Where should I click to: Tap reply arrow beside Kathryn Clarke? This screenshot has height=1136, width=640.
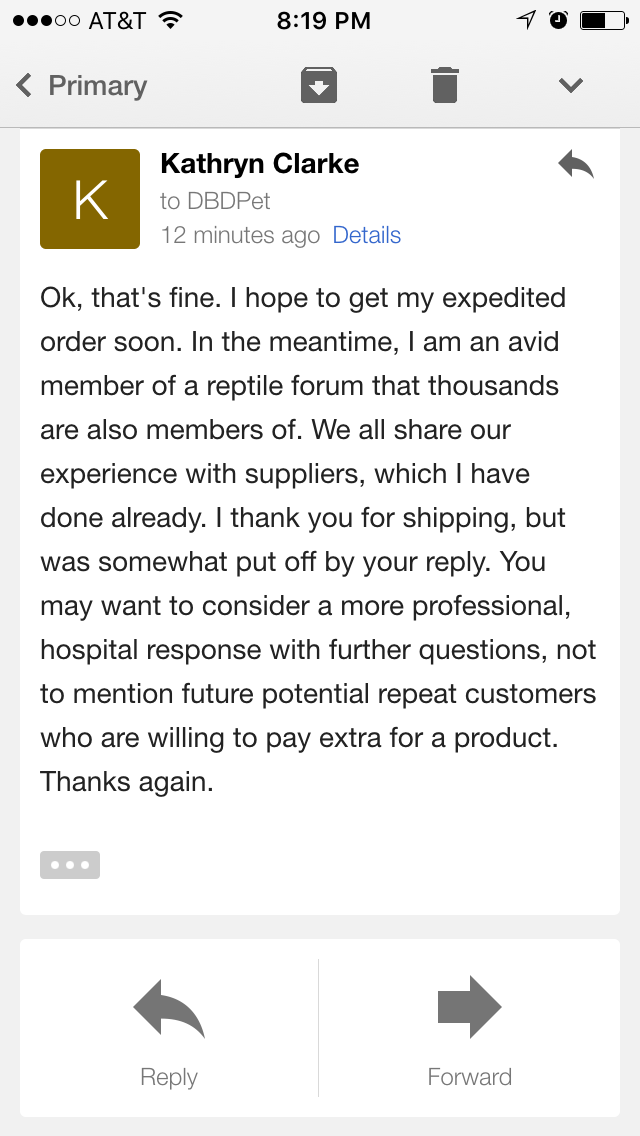pos(576,164)
